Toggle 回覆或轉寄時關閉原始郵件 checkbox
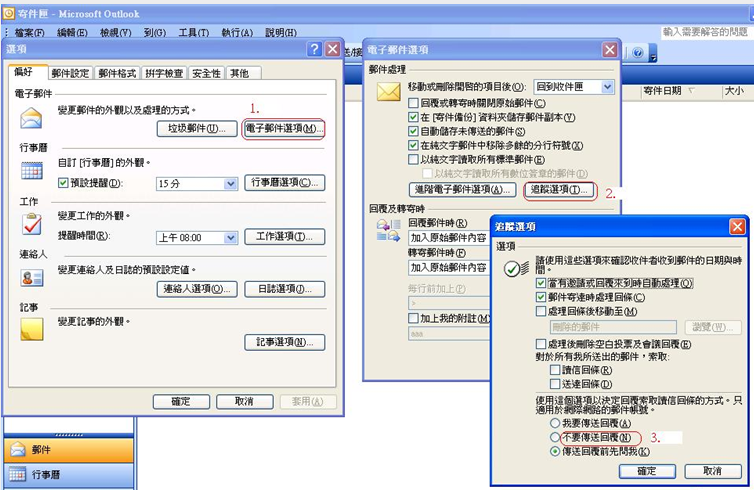This screenshot has height=490, width=754. tap(413, 103)
